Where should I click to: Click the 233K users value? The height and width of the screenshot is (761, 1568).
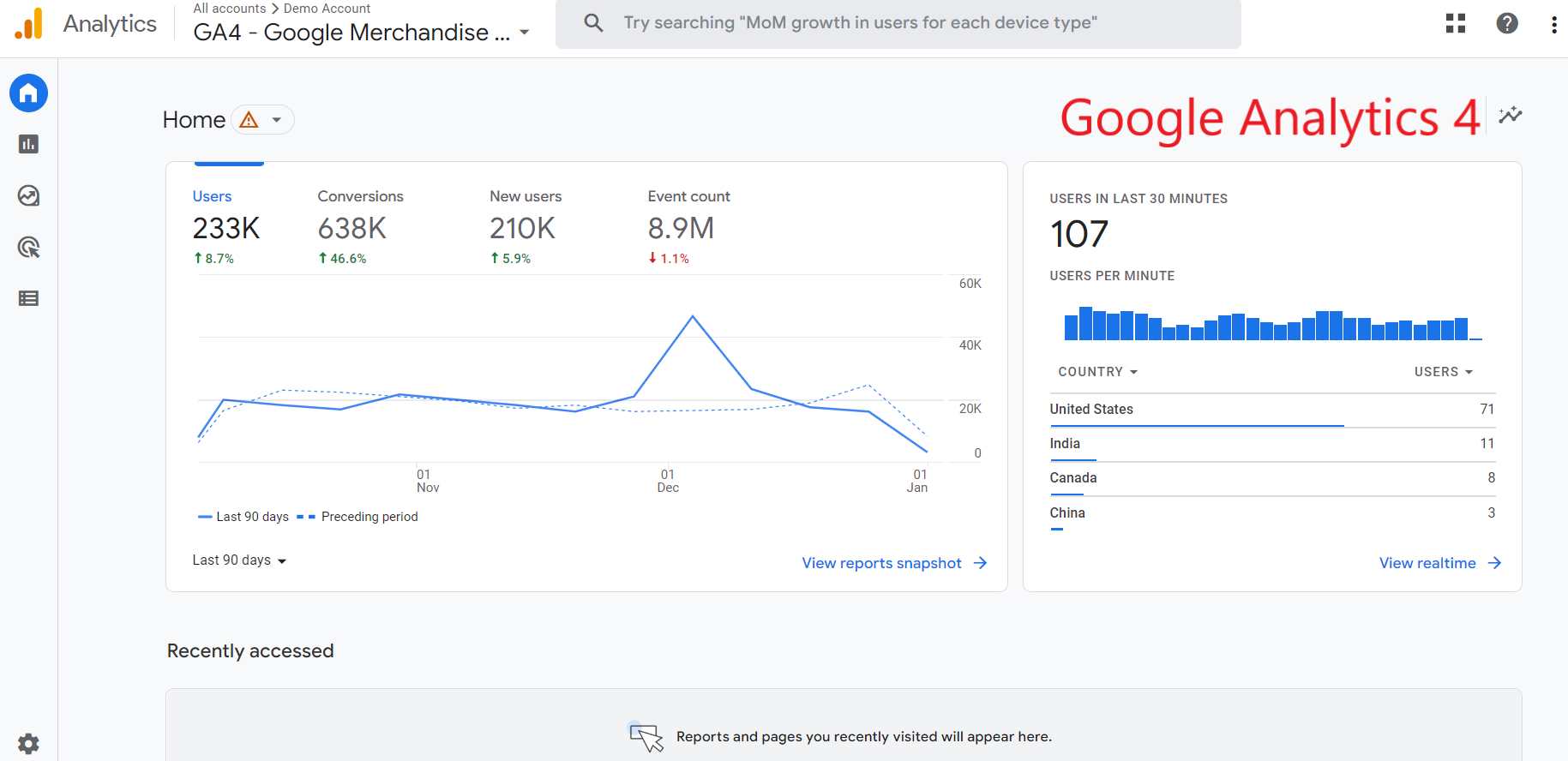coord(226,228)
